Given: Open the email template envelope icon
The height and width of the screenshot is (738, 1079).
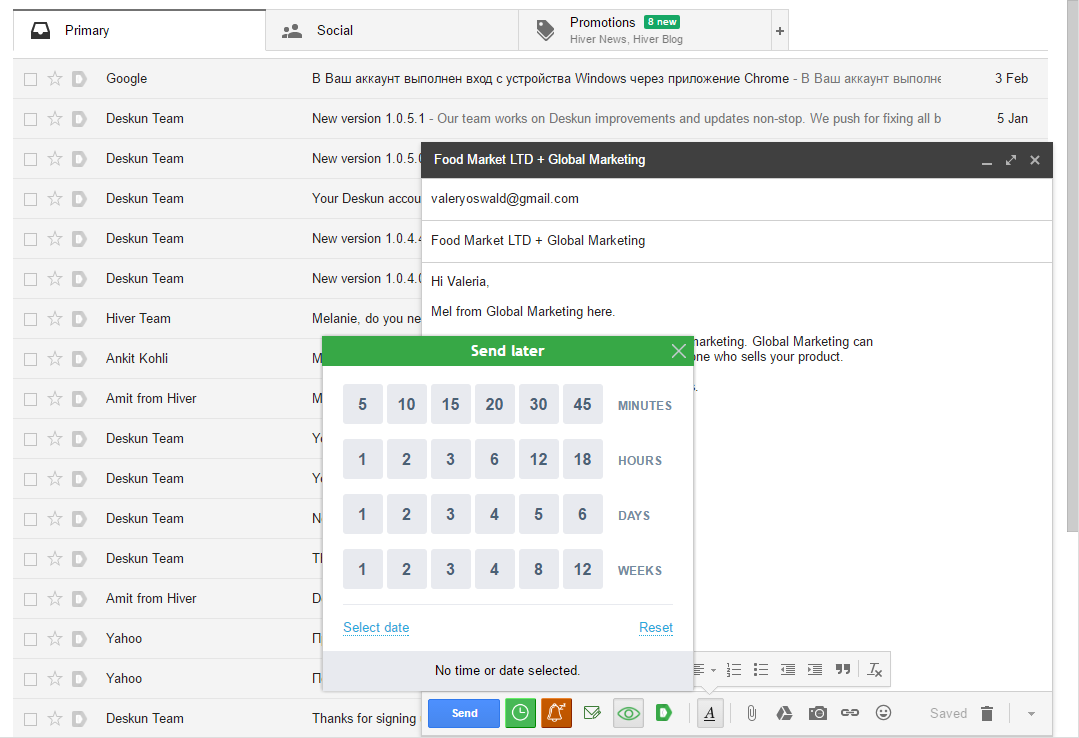Looking at the screenshot, I should (592, 713).
